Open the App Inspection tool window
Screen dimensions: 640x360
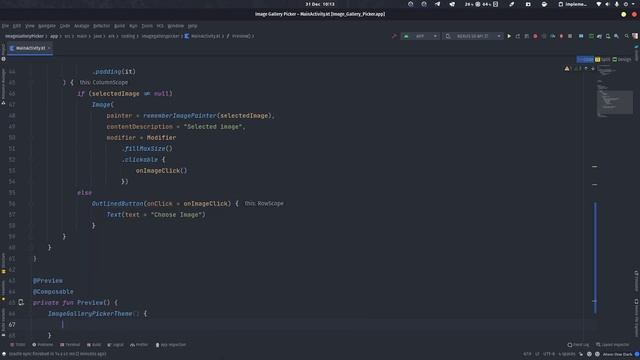(171, 345)
